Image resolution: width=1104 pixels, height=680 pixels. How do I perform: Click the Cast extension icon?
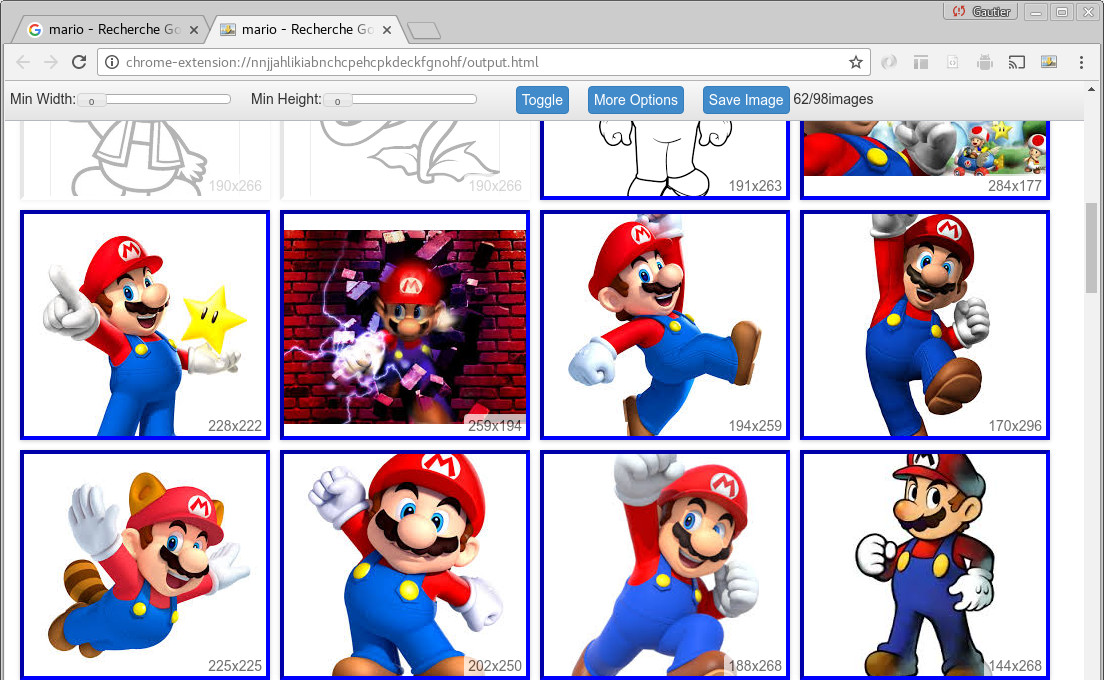click(x=1017, y=62)
